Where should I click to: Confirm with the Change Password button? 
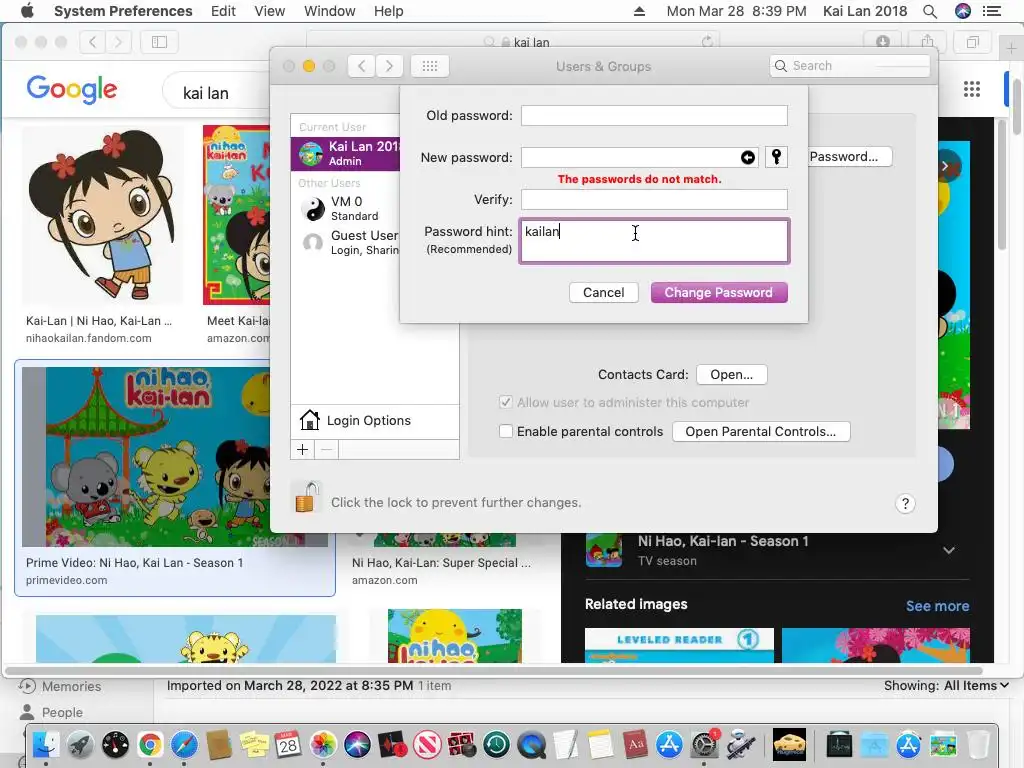[718, 293]
